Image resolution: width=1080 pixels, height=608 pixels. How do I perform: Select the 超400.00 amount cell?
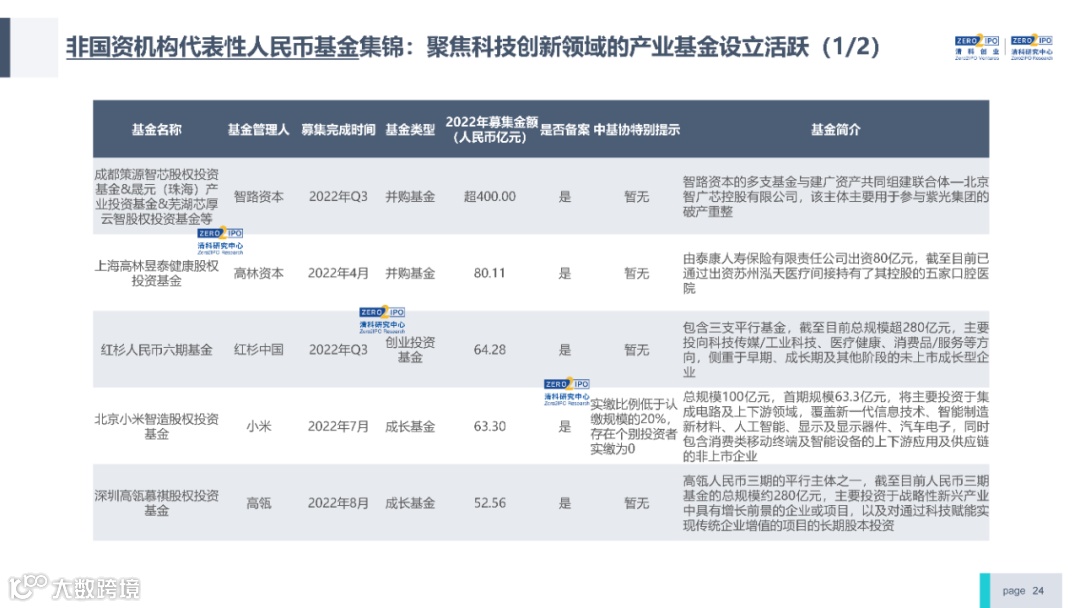coord(490,197)
